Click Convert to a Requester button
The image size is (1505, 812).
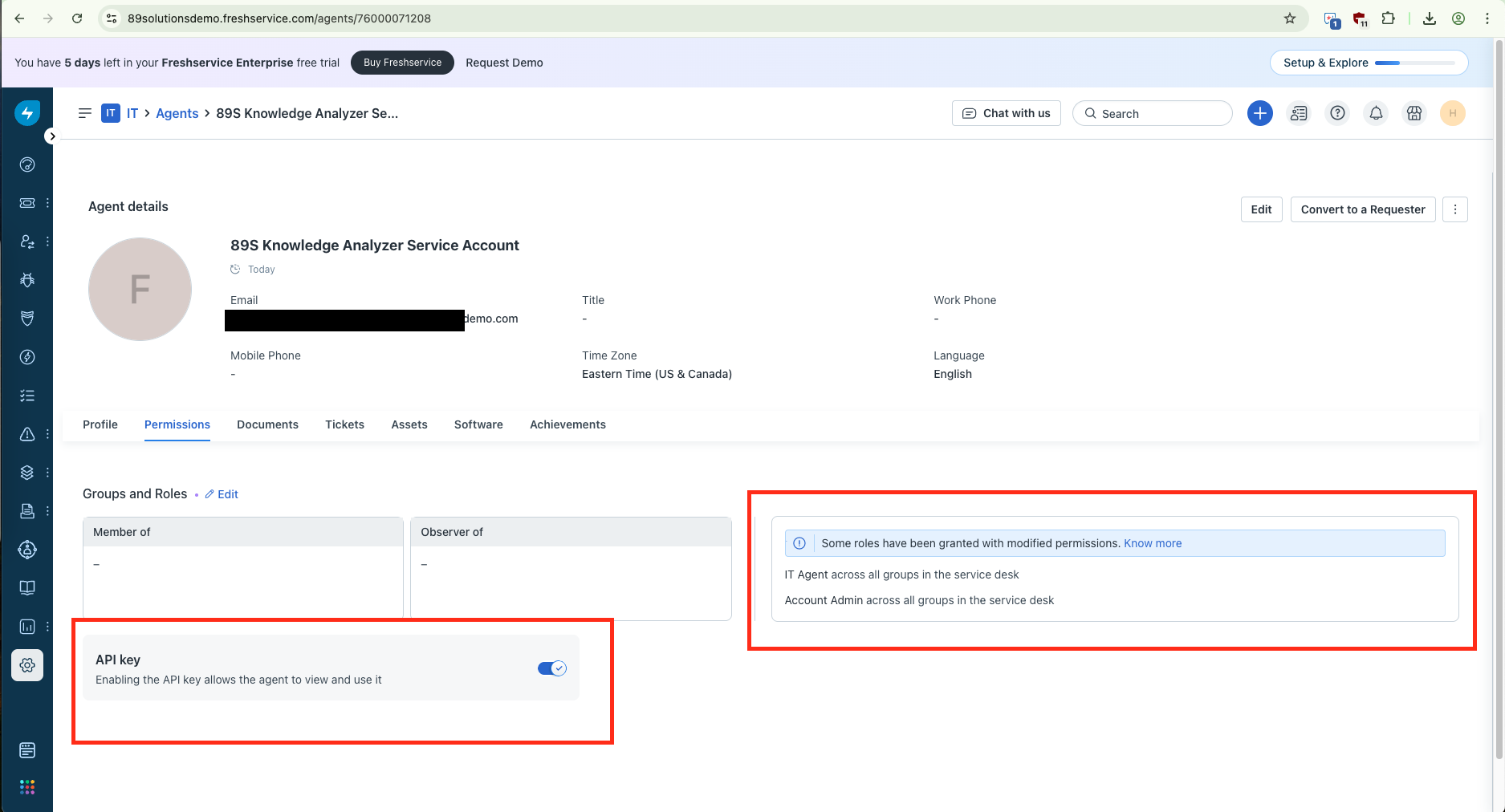pos(1363,209)
